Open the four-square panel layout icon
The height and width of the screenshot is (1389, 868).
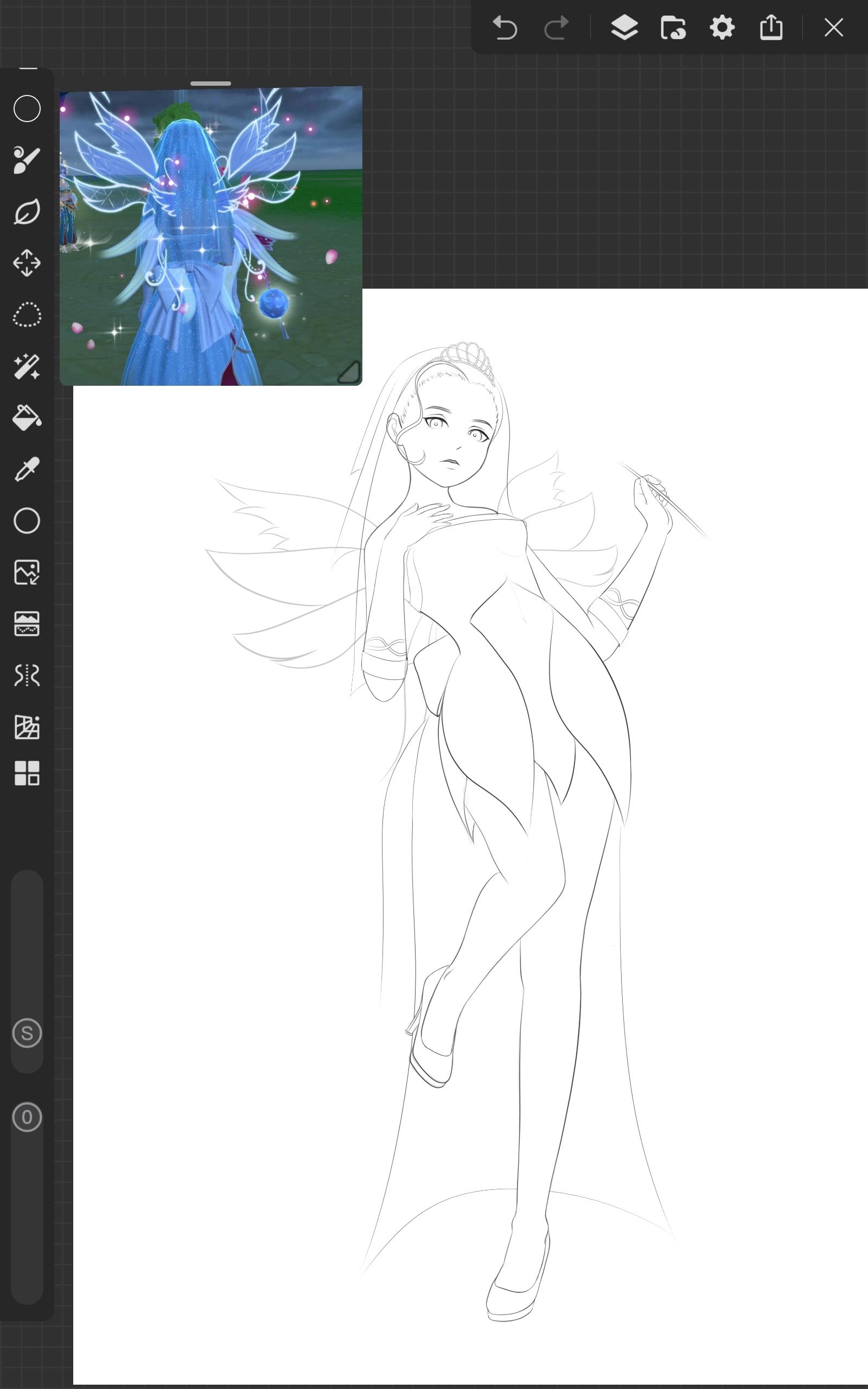pos(27,773)
